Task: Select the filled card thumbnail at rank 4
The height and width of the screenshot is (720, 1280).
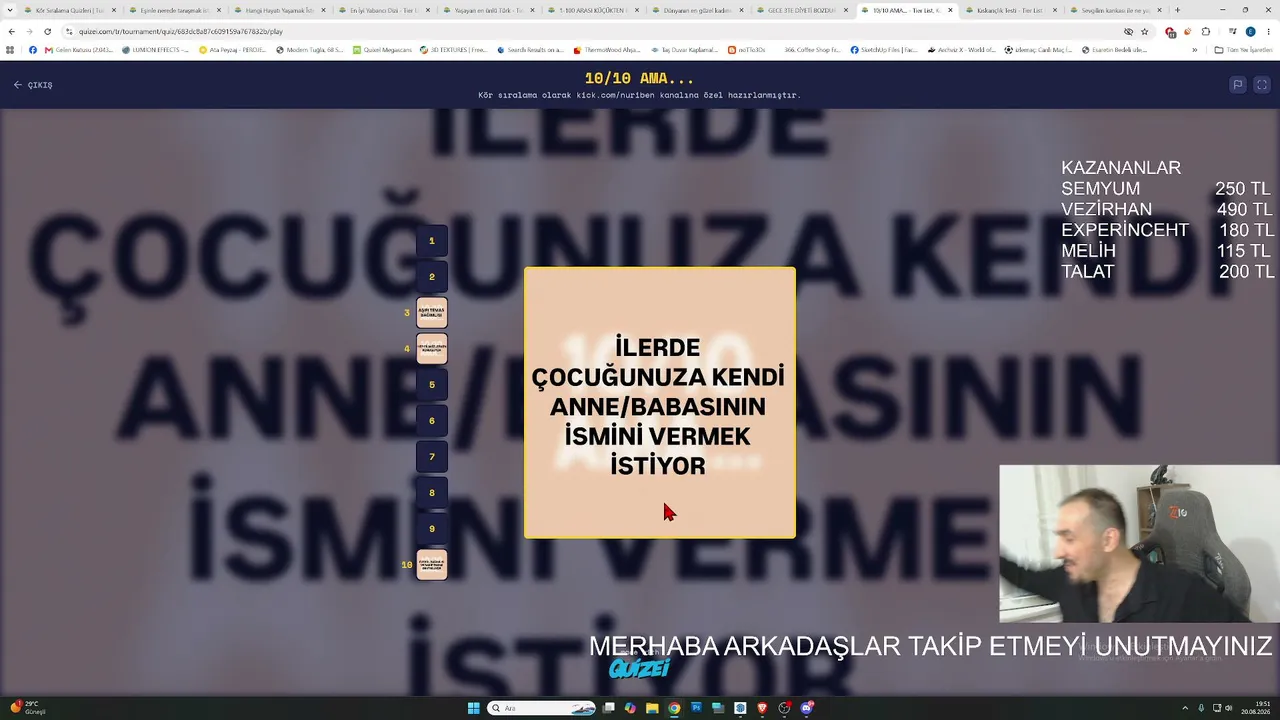Action: tap(432, 349)
